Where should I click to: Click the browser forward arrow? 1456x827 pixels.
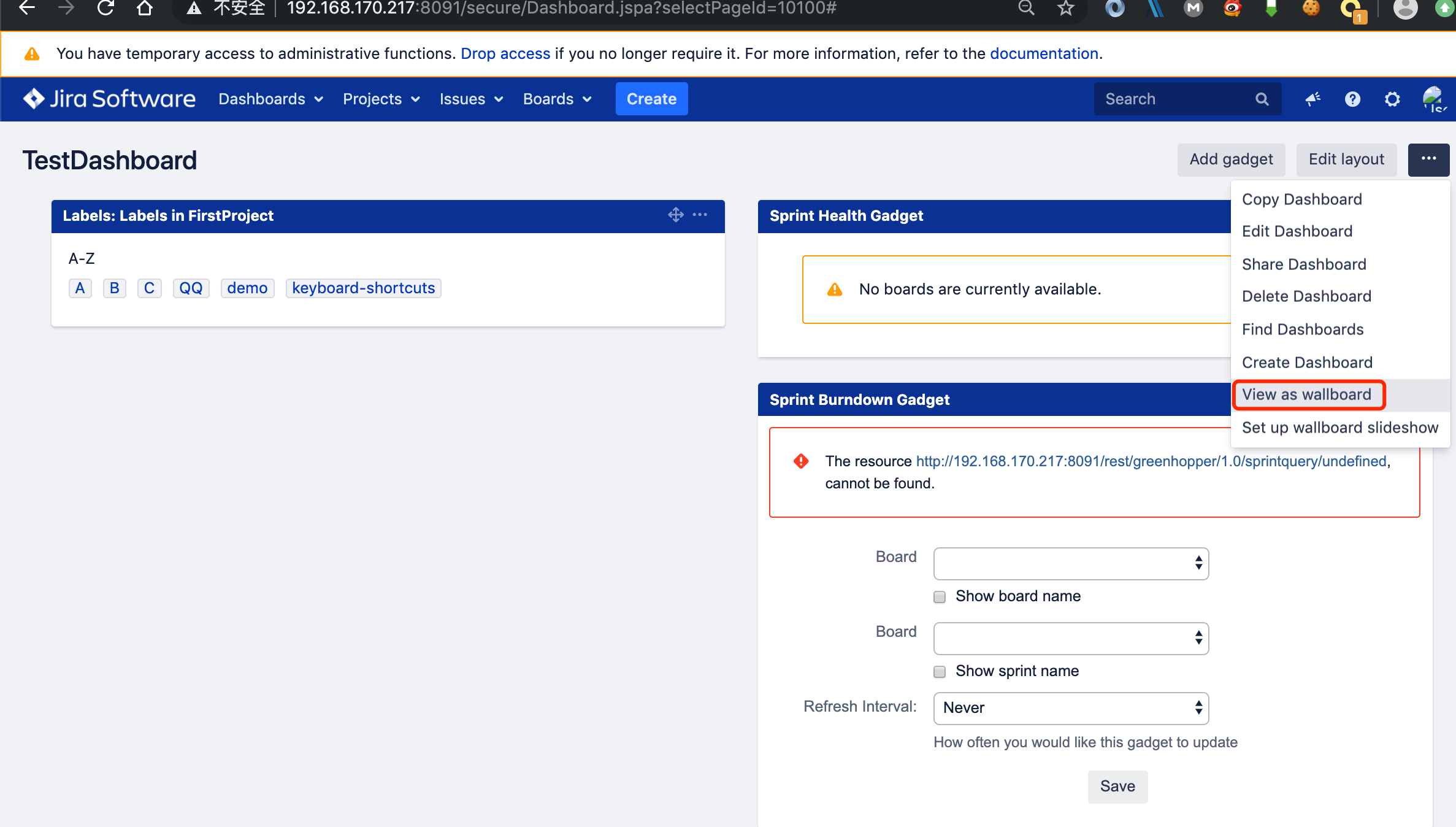tap(66, 8)
